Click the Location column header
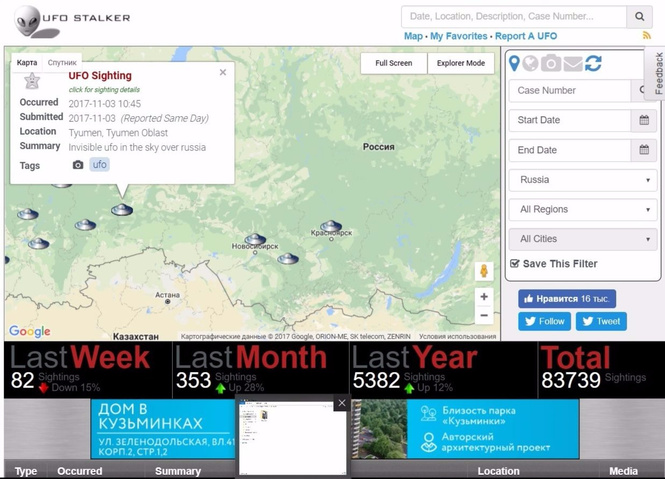The width and height of the screenshot is (665, 479). click(498, 471)
